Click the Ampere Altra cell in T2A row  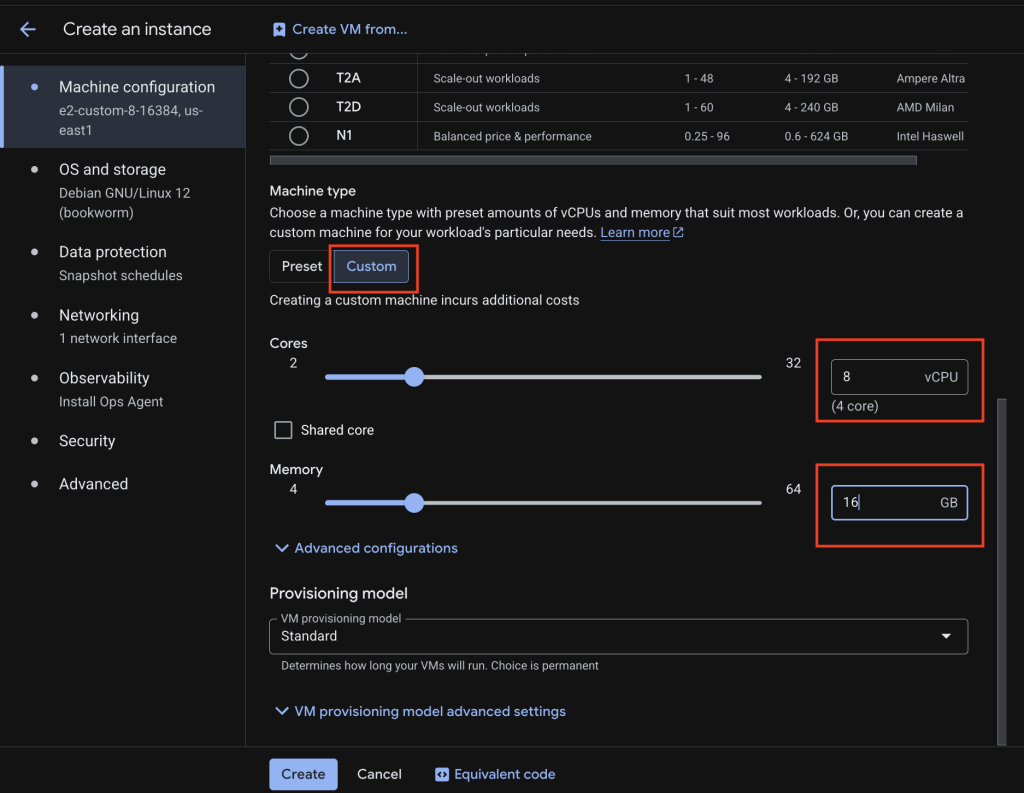pos(930,78)
